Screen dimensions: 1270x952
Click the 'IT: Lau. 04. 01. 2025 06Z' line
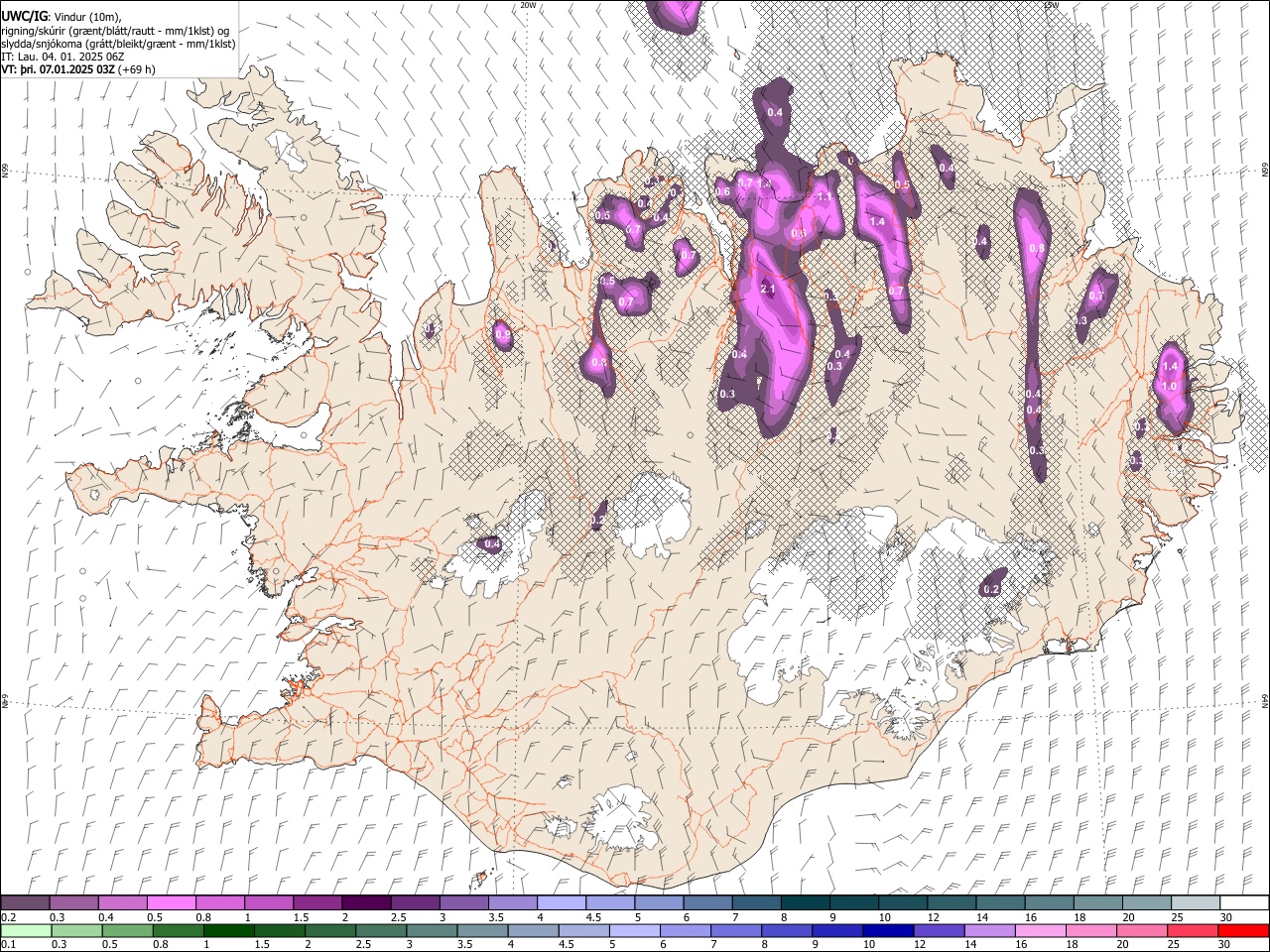(63, 57)
